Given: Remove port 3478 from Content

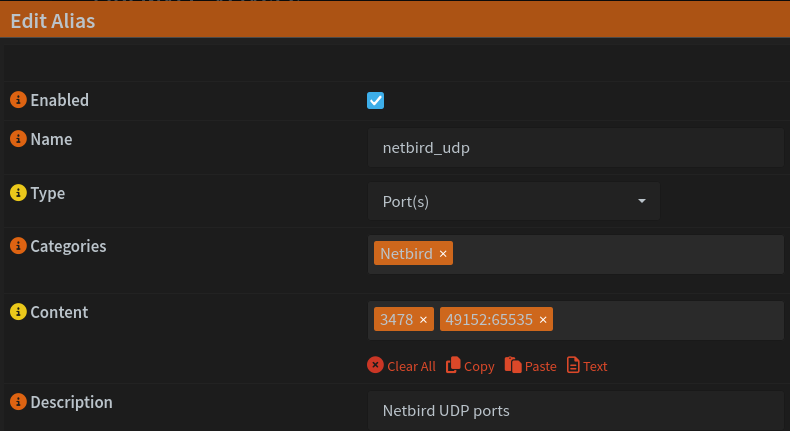Looking at the screenshot, I should tap(423, 319).
